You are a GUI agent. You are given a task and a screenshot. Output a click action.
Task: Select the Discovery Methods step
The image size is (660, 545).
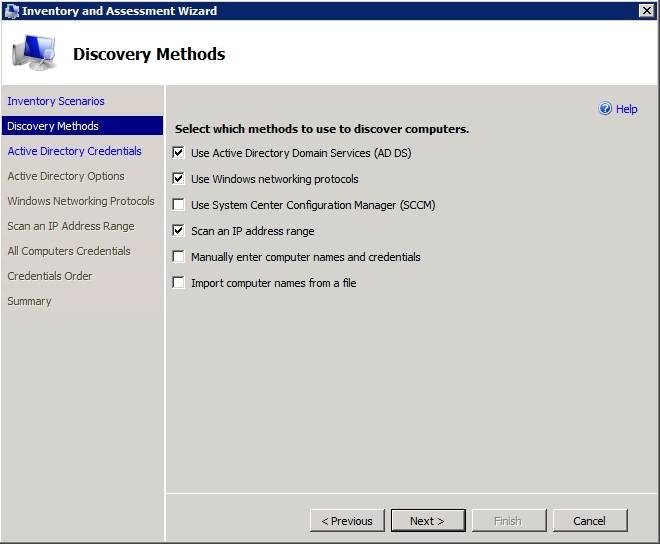coord(82,126)
